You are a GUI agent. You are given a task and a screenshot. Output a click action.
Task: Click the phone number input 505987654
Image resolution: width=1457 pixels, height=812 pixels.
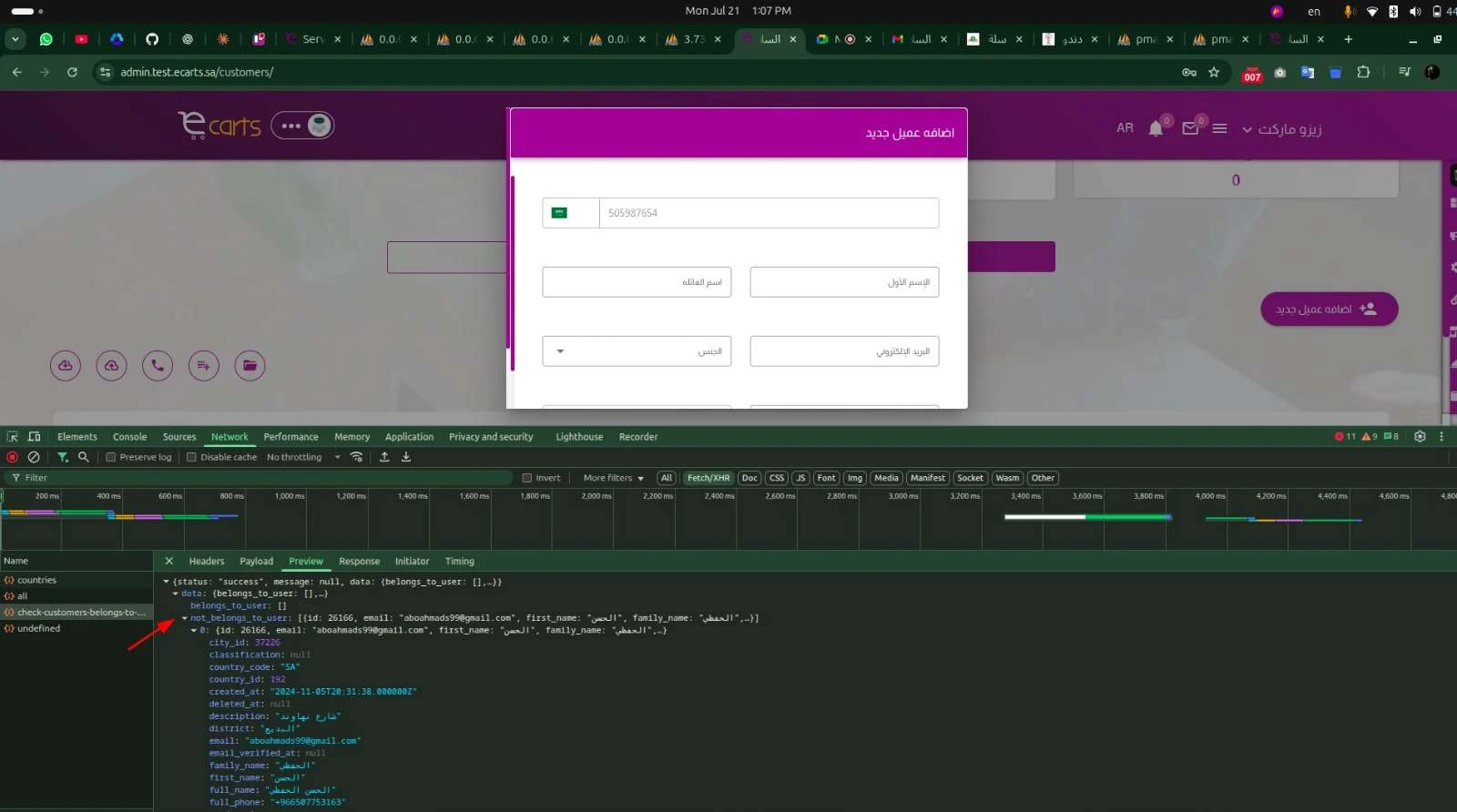pyautogui.click(x=769, y=213)
